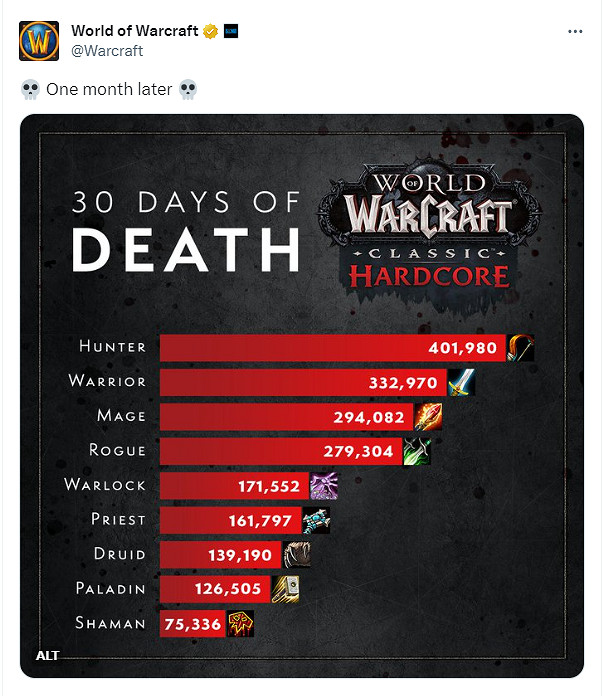Open the three-dot more options menu
603x696 pixels.
[x=575, y=32]
